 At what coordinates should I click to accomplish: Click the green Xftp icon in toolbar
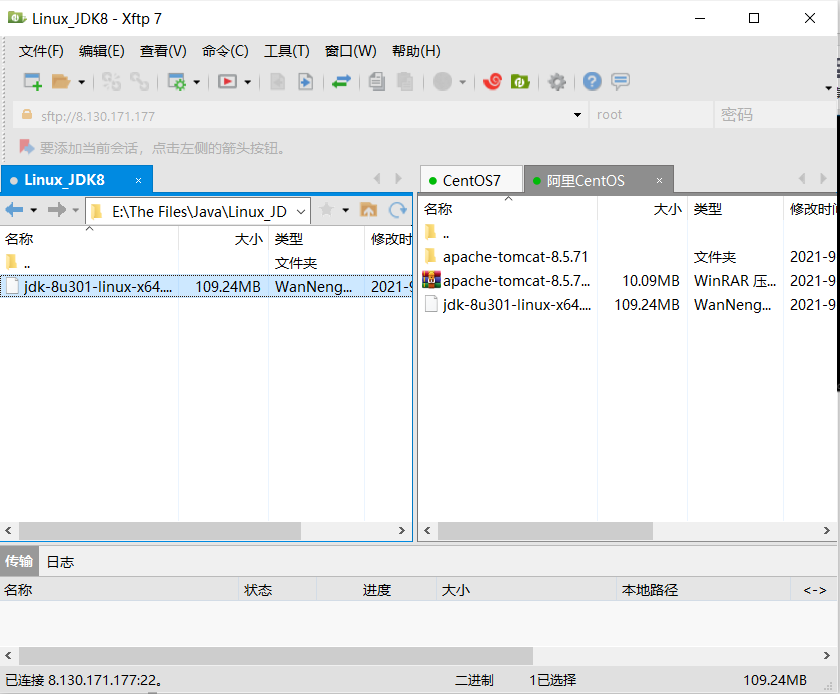[520, 82]
